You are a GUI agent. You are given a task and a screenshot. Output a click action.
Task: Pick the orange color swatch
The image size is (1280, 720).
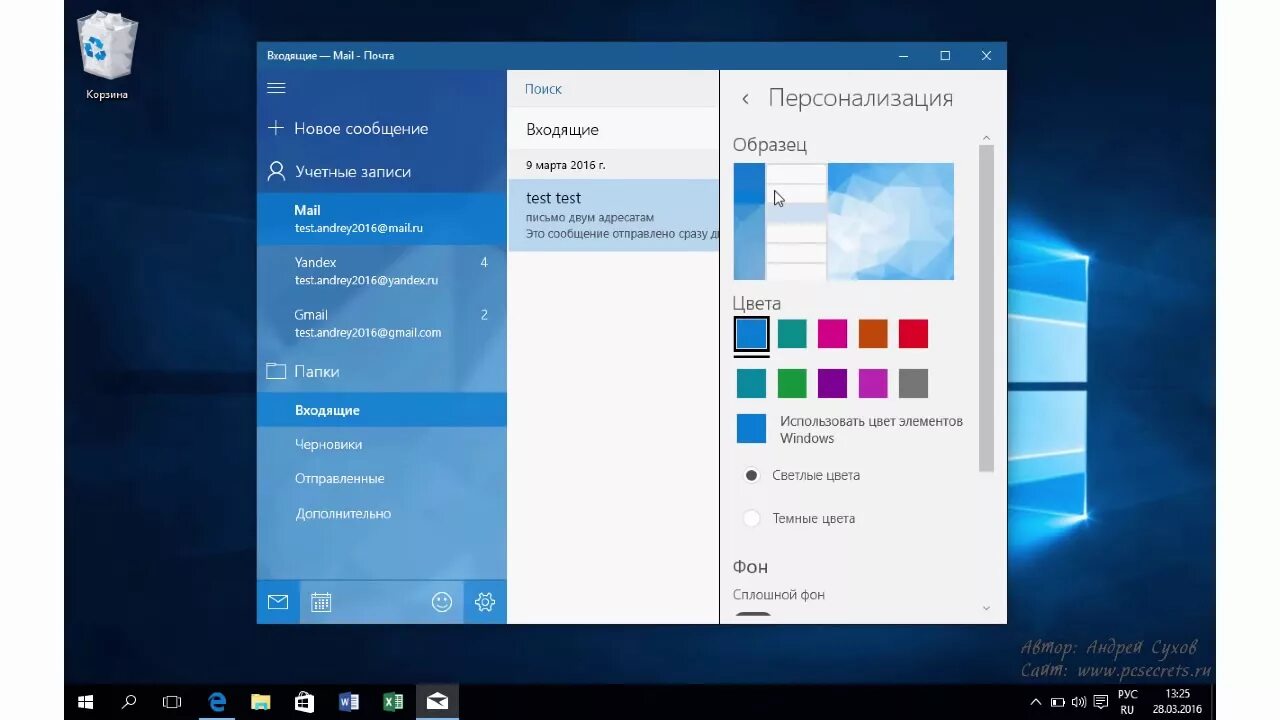pyautogui.click(x=873, y=334)
